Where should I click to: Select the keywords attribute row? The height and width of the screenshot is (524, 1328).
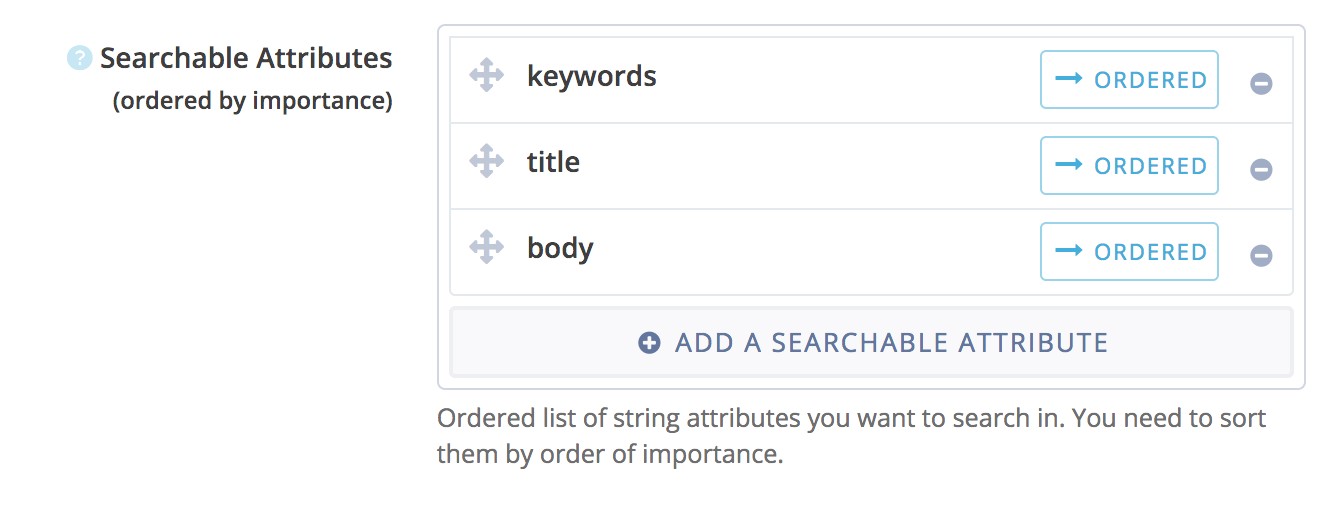click(x=871, y=80)
